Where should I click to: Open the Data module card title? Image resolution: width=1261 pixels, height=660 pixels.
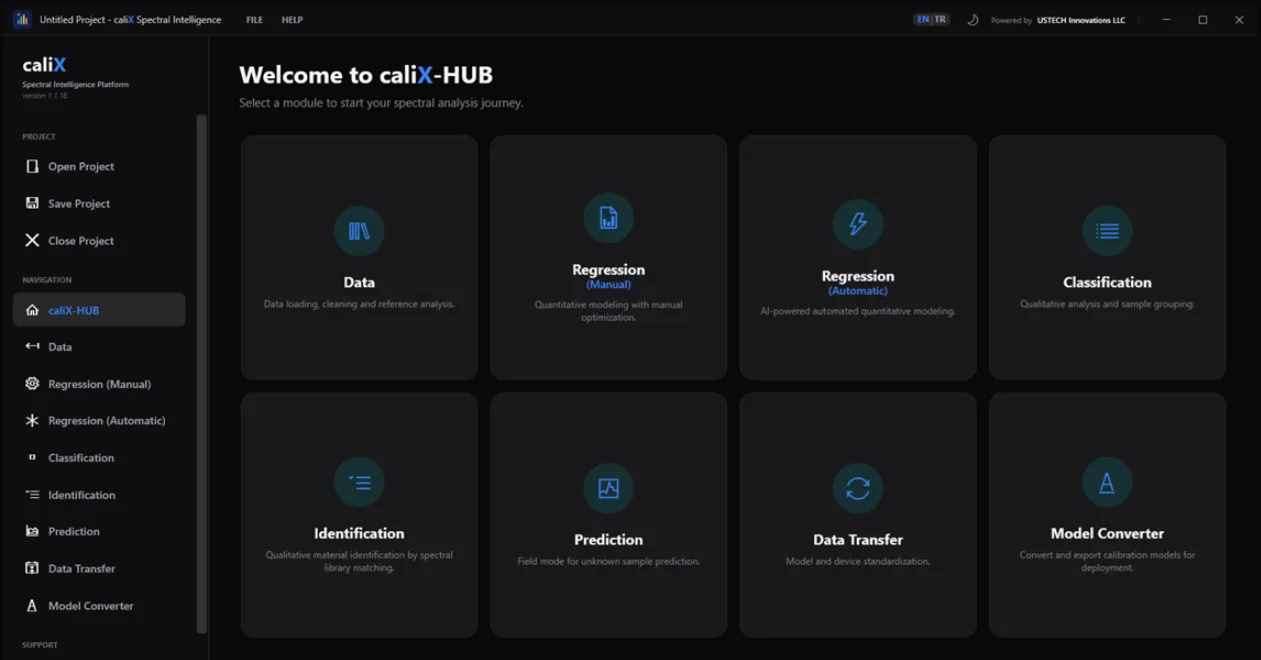tap(359, 283)
